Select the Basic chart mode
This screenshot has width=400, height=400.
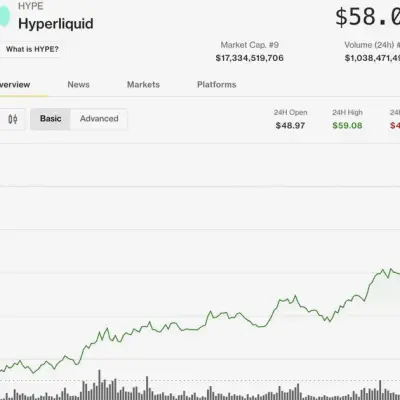click(50, 119)
